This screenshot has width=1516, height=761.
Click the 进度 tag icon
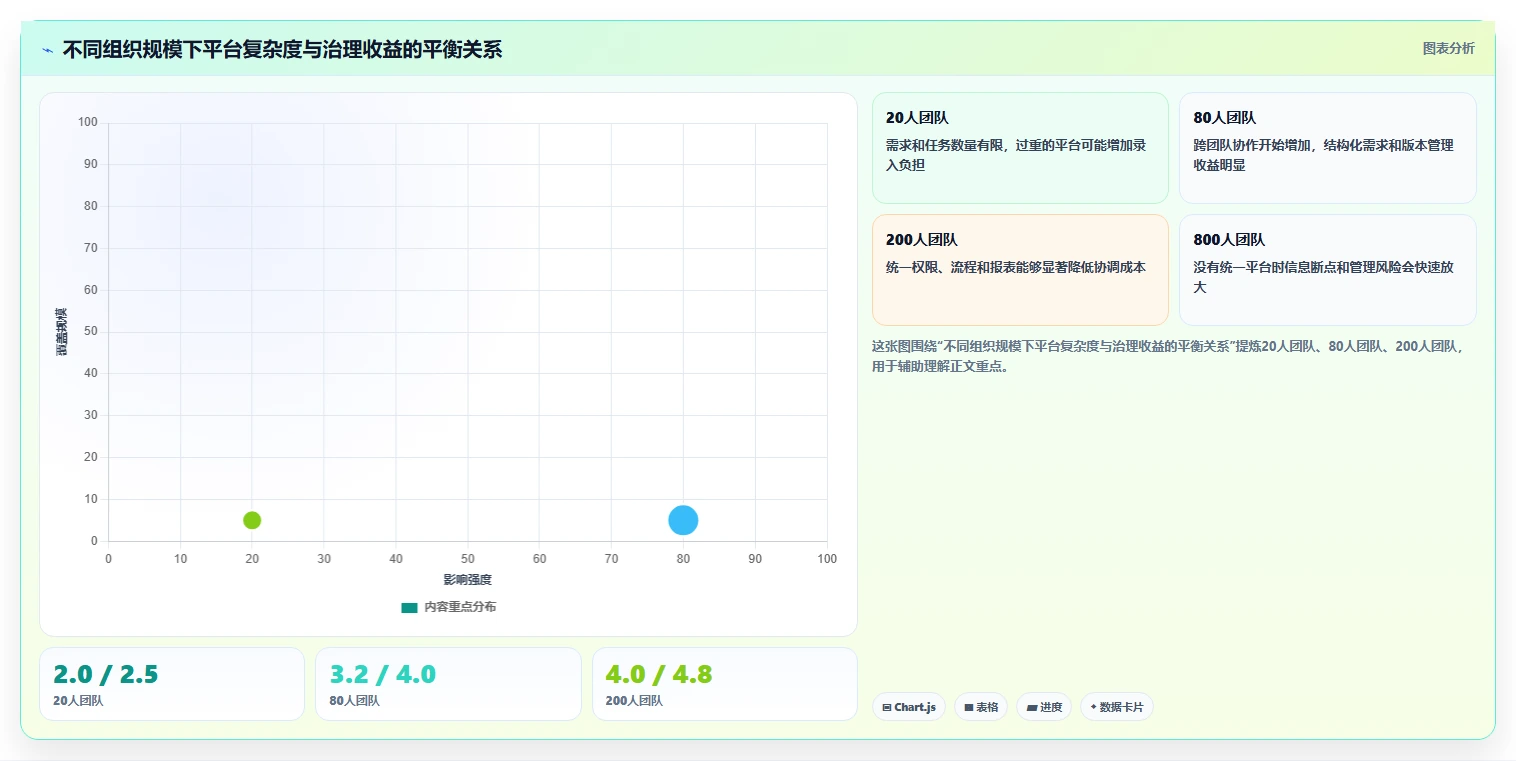pyautogui.click(x=1032, y=707)
